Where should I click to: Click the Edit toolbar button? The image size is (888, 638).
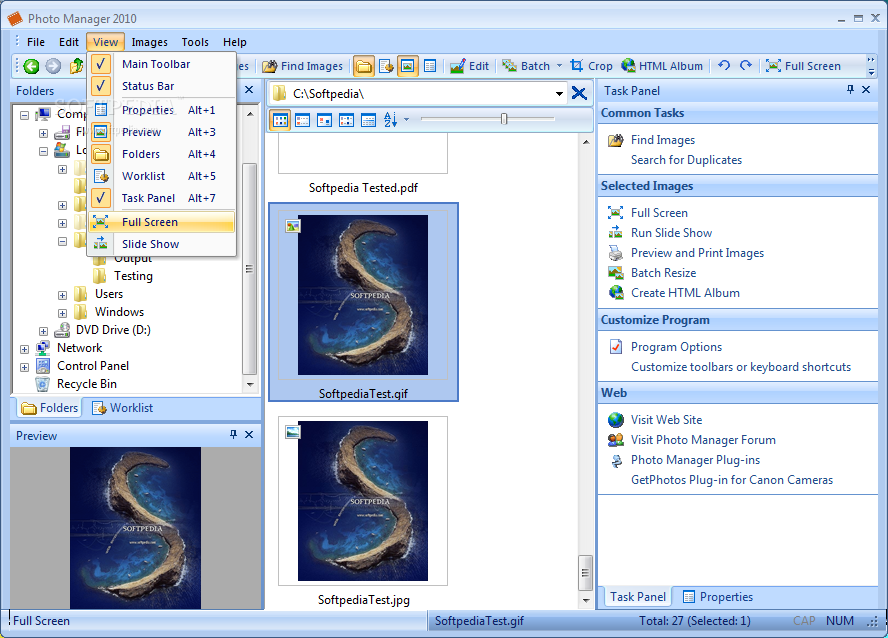coord(469,66)
